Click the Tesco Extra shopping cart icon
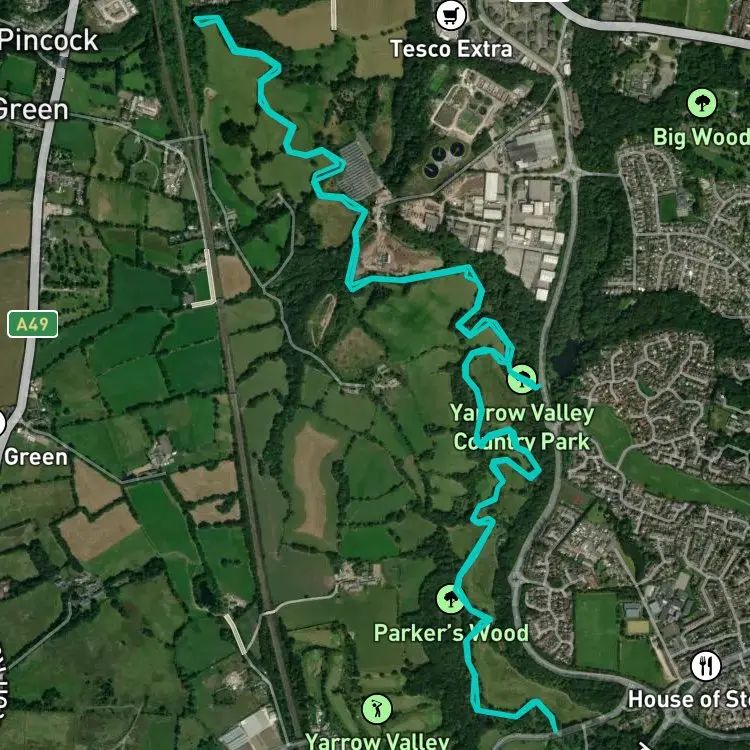The image size is (750, 750). [451, 15]
